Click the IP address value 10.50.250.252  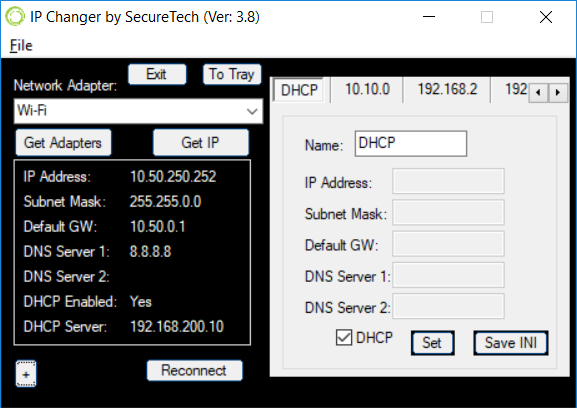pyautogui.click(x=173, y=177)
